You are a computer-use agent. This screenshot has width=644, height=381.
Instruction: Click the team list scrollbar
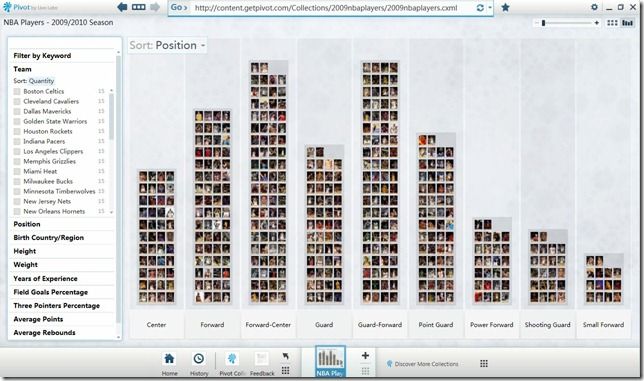click(x=111, y=117)
